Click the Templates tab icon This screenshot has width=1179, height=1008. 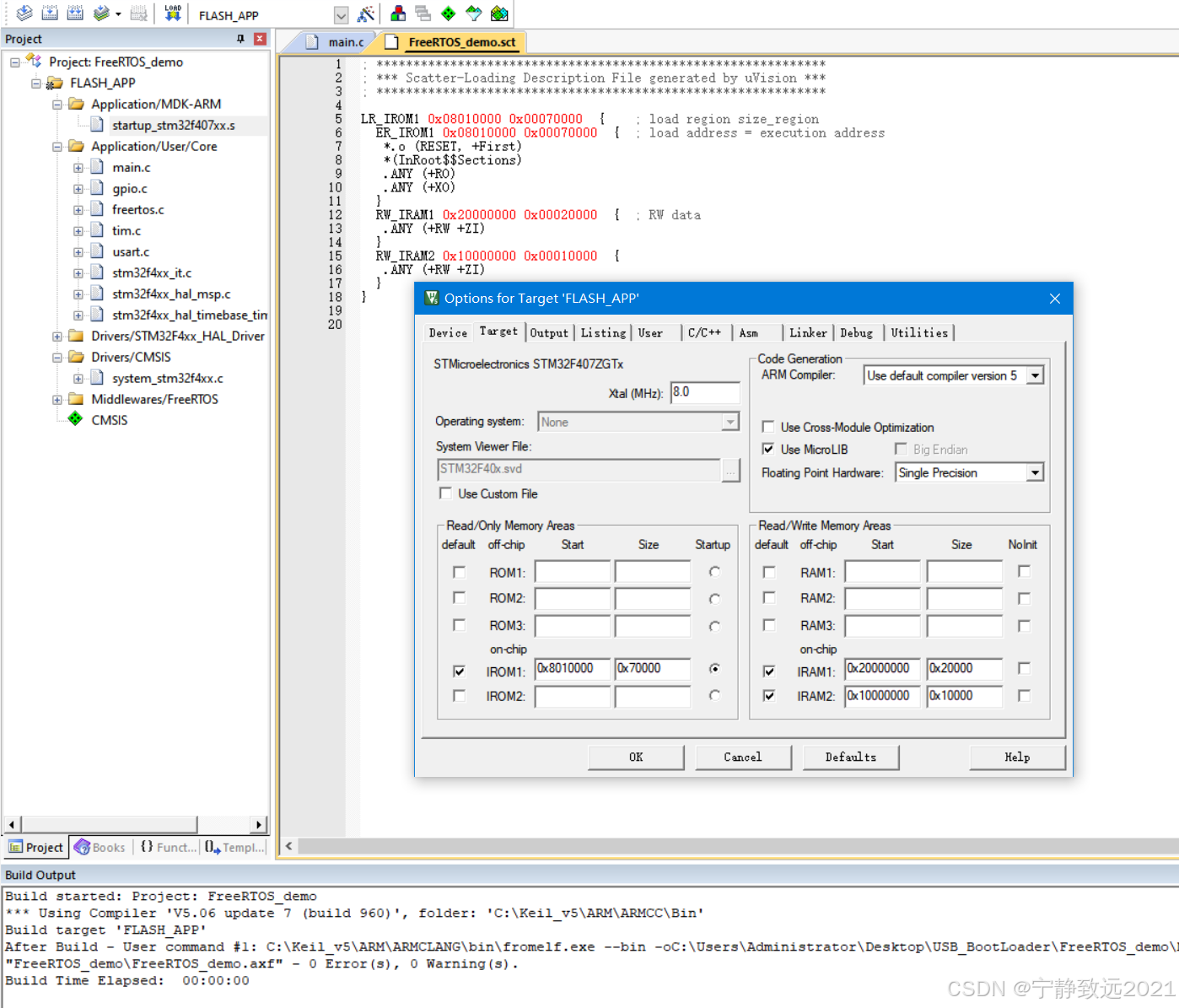click(x=213, y=847)
